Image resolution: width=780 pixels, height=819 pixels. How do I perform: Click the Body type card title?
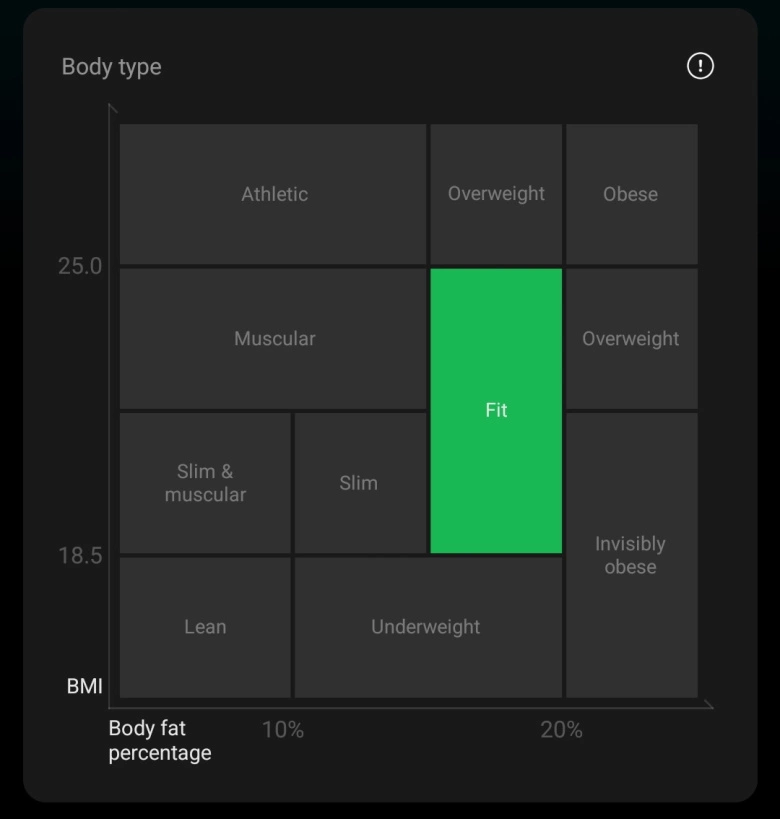111,67
